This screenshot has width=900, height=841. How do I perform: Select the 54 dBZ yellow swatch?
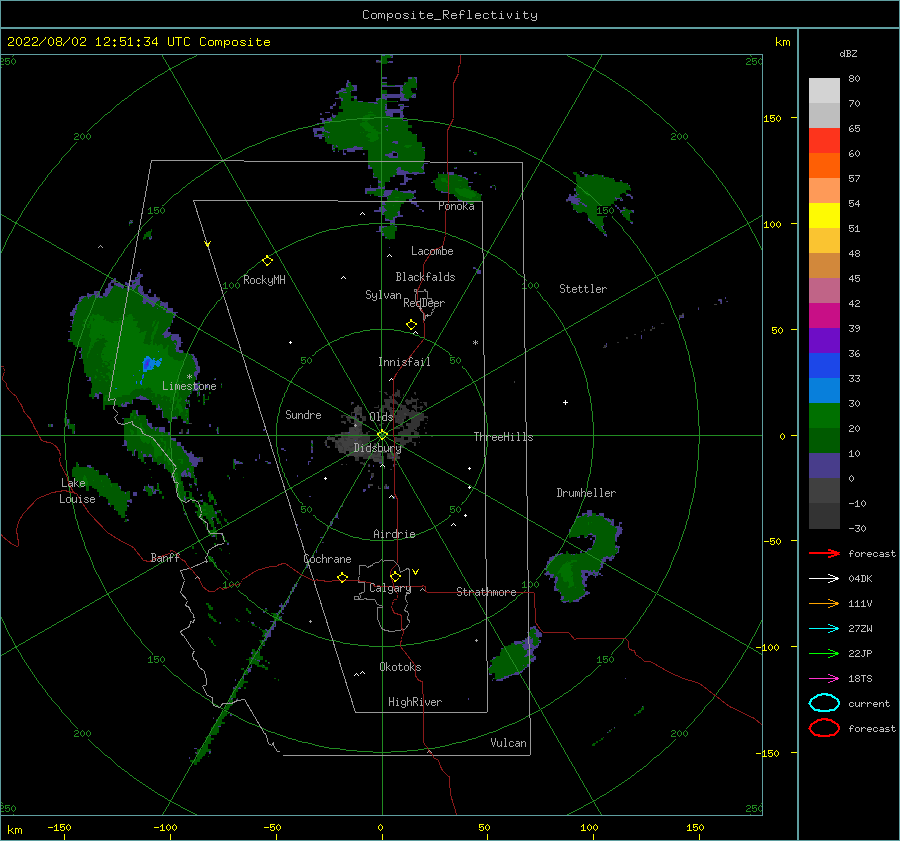pos(824,215)
